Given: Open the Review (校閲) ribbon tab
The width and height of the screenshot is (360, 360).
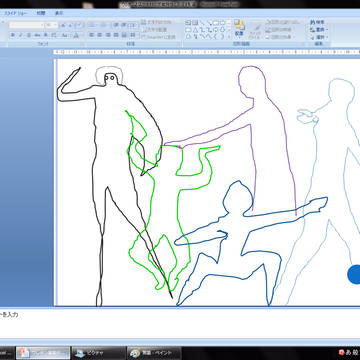Looking at the screenshot, I should click(x=41, y=13).
